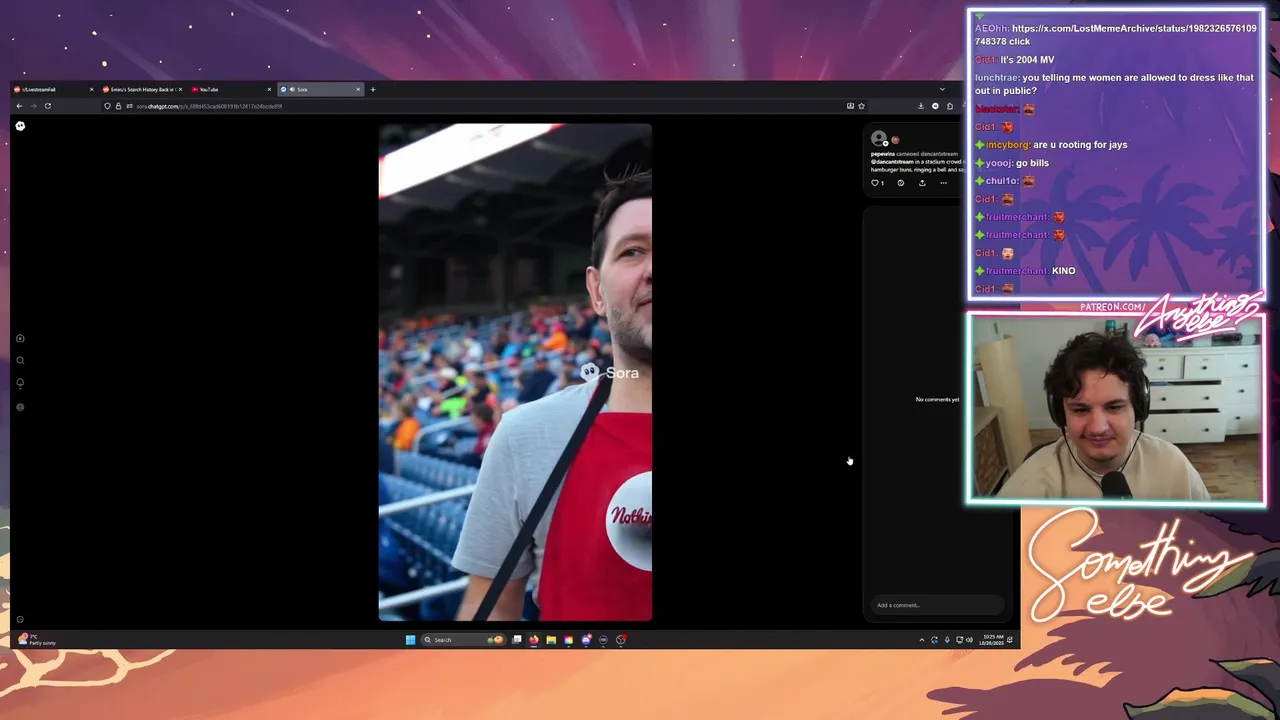The image size is (1280, 720).
Task: Expand the system tray hidden icons chevron
Action: (921, 640)
